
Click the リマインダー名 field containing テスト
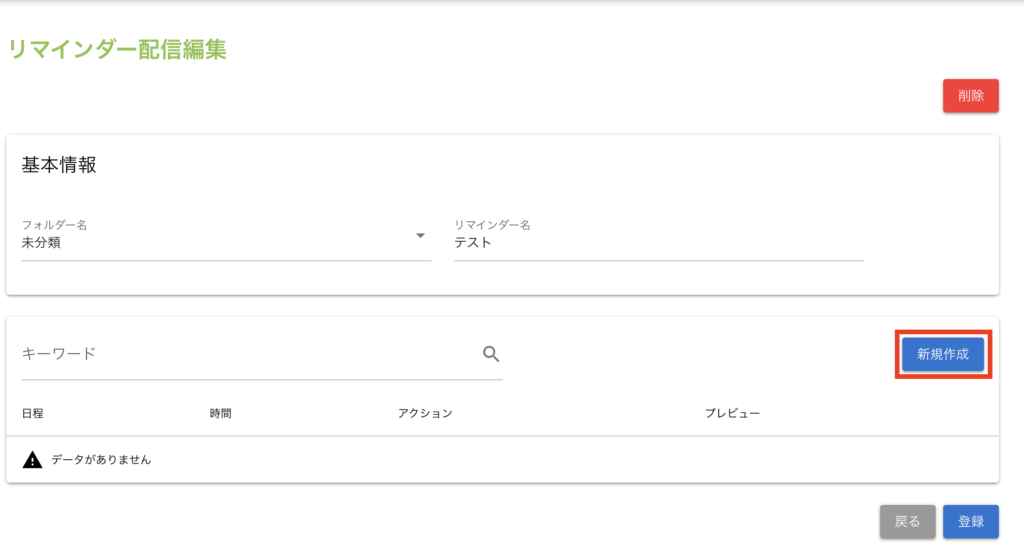click(658, 242)
